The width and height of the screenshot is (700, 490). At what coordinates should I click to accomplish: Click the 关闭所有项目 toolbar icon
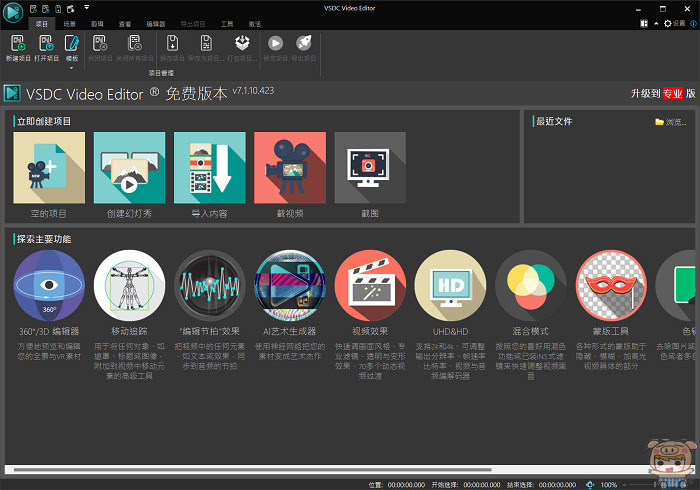[135, 43]
